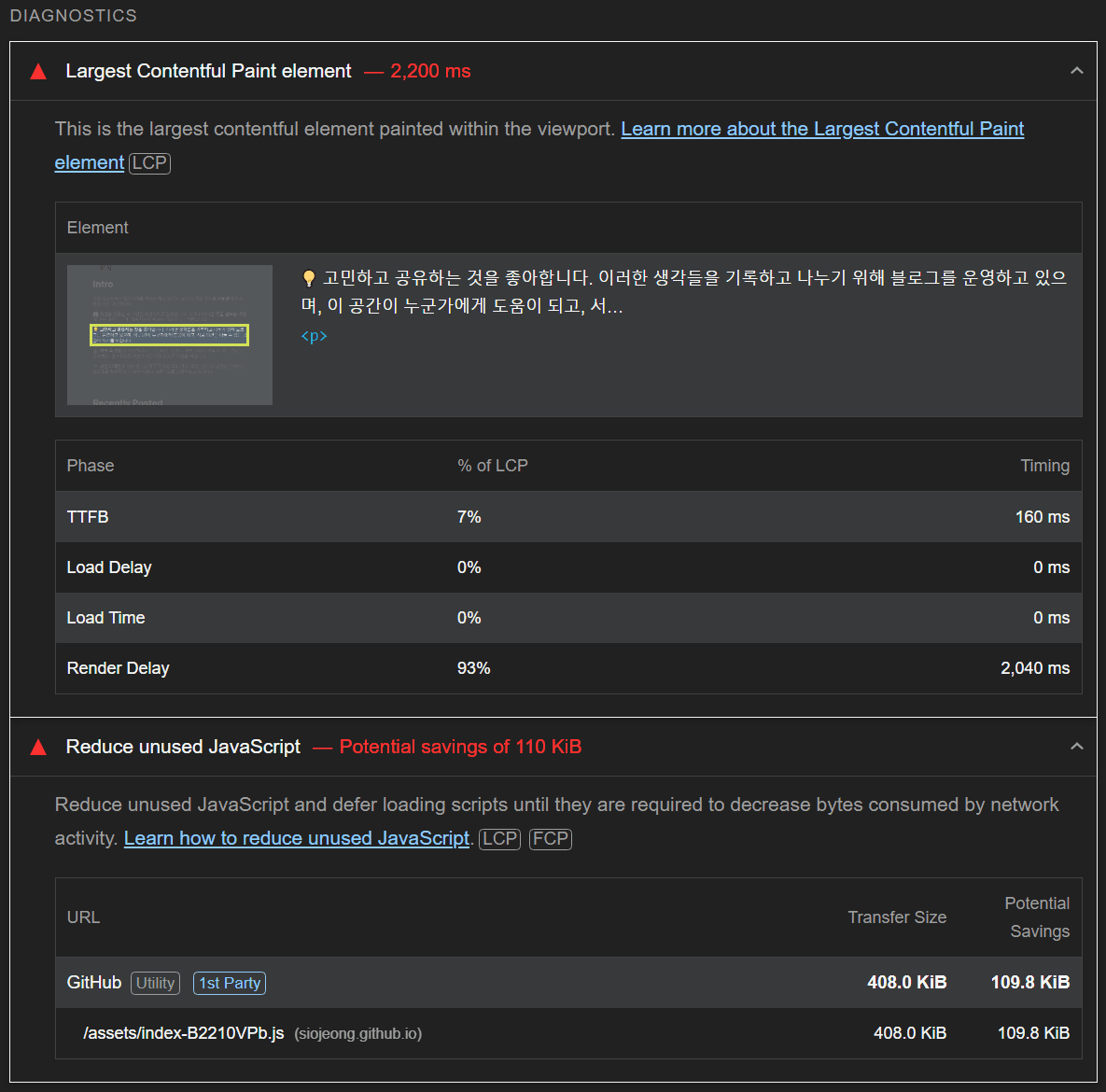Click the FCP badge in unused JavaScript description

[x=551, y=838]
